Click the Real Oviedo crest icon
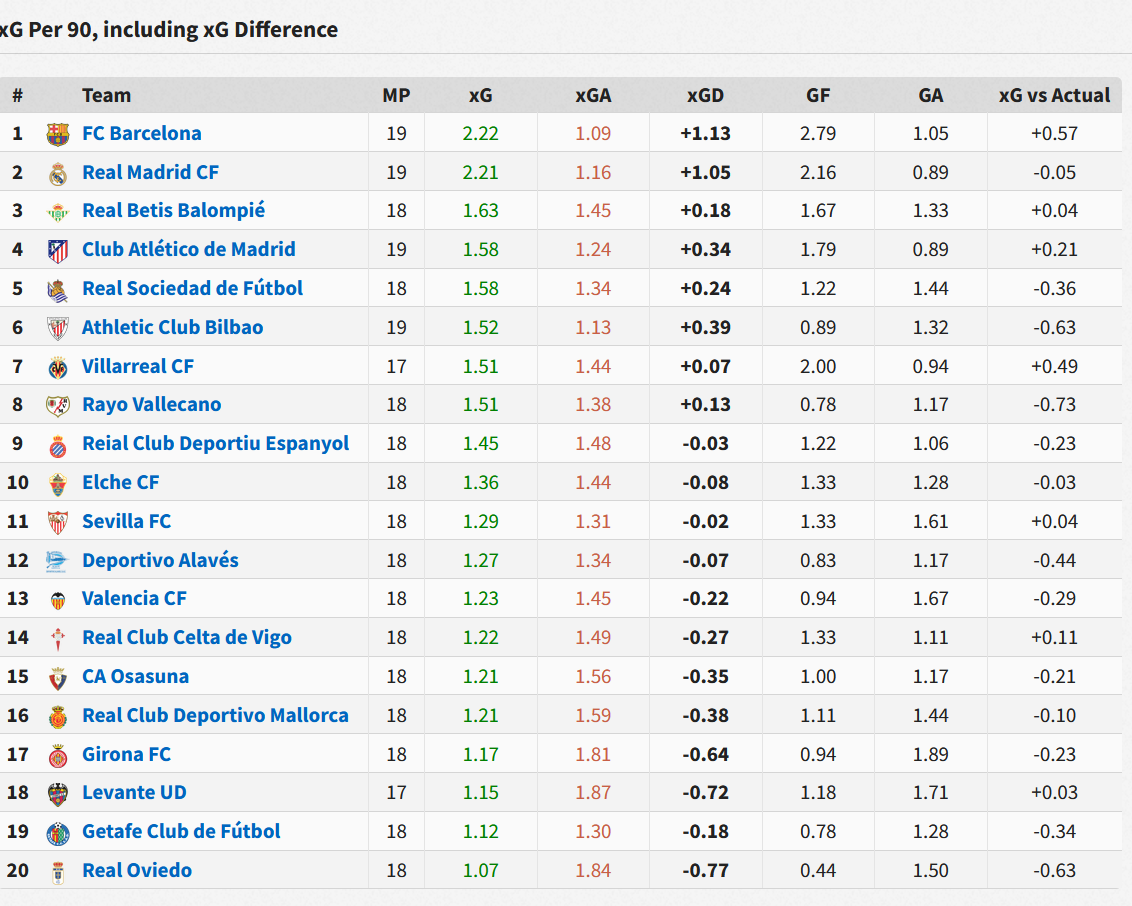This screenshot has height=906, width=1132. point(58,872)
